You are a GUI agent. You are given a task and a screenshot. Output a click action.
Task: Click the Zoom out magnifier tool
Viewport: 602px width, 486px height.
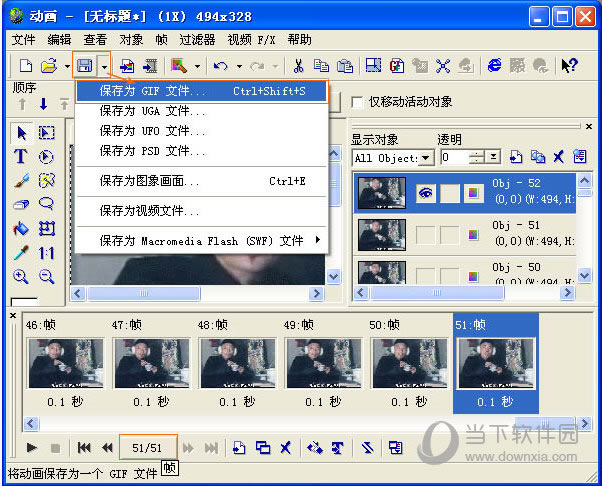tap(46, 276)
